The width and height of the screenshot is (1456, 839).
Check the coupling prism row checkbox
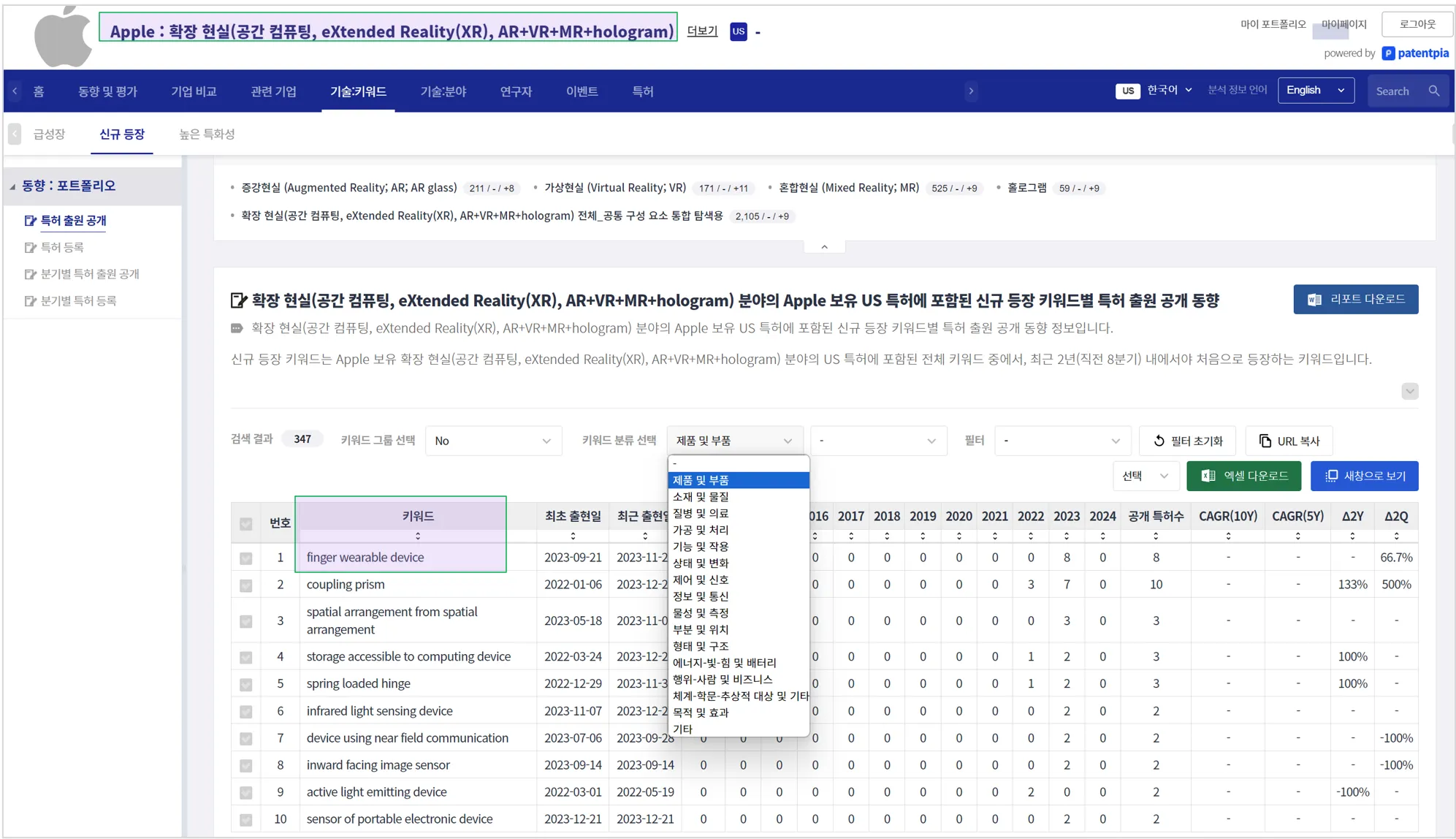pyautogui.click(x=246, y=585)
